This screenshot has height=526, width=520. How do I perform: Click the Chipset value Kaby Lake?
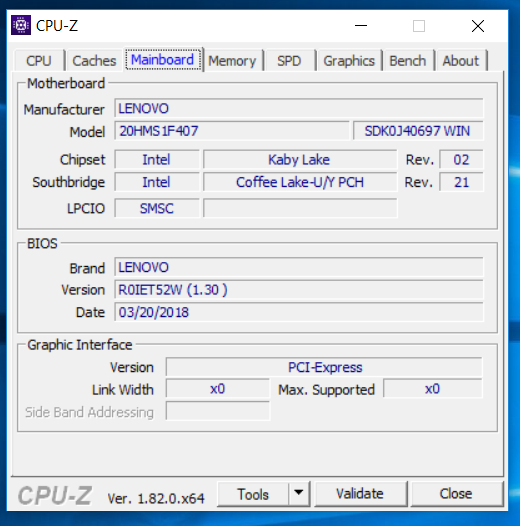(x=300, y=160)
